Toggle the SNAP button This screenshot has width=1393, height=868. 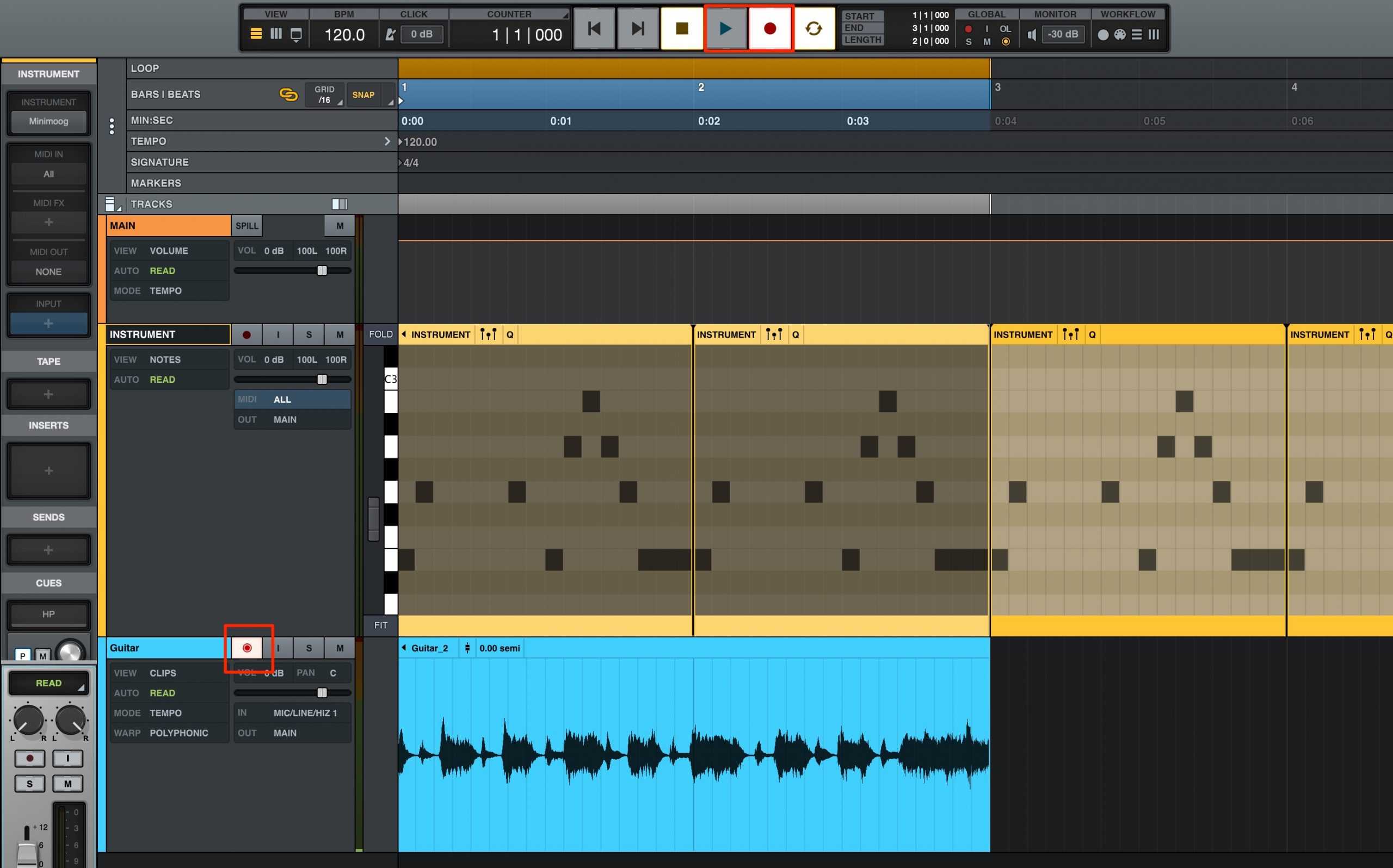363,95
